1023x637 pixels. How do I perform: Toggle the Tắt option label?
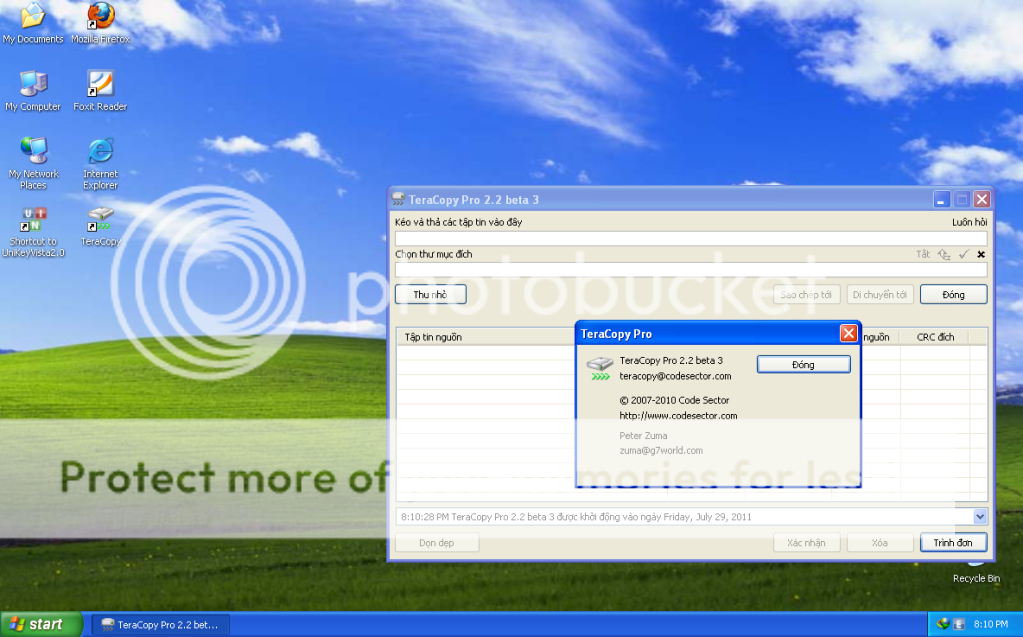pyautogui.click(x=923, y=255)
